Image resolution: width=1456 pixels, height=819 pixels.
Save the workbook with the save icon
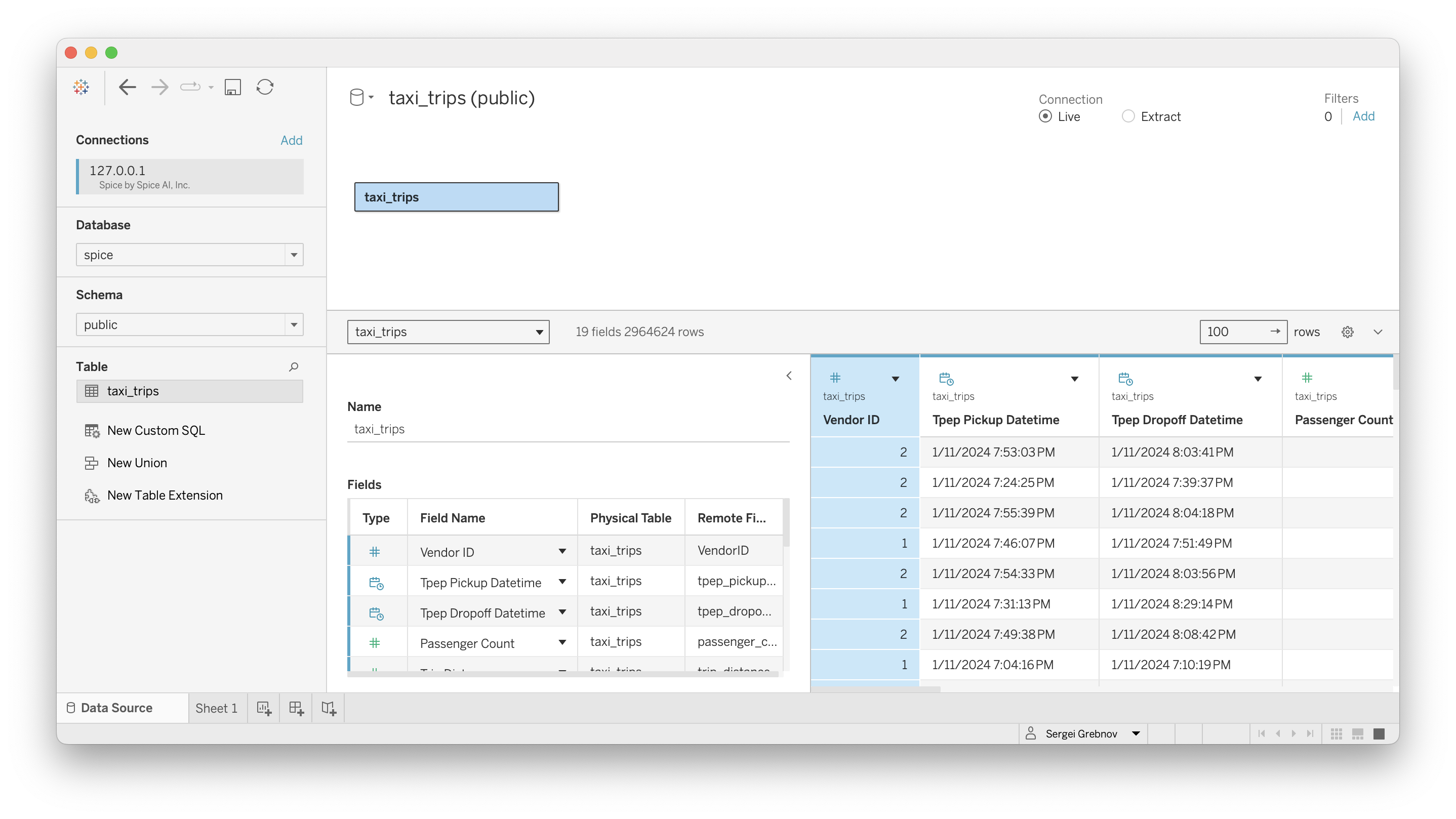tap(232, 87)
